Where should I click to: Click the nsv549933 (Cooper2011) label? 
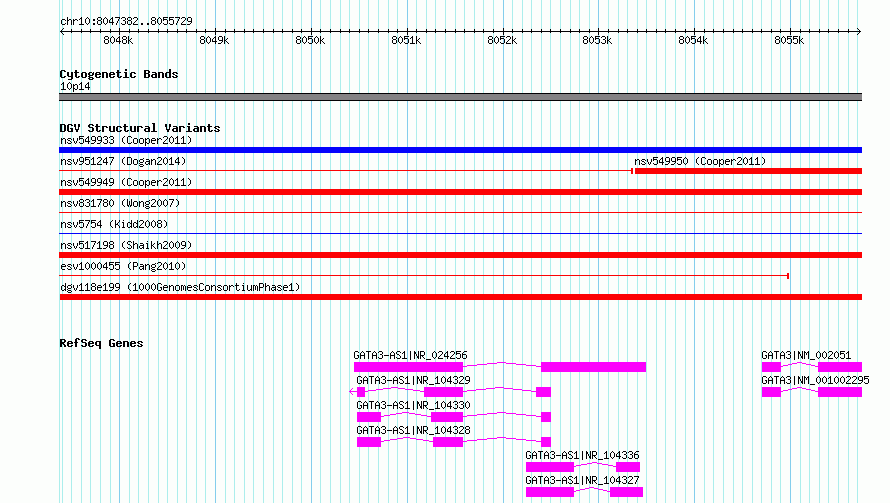coord(126,140)
